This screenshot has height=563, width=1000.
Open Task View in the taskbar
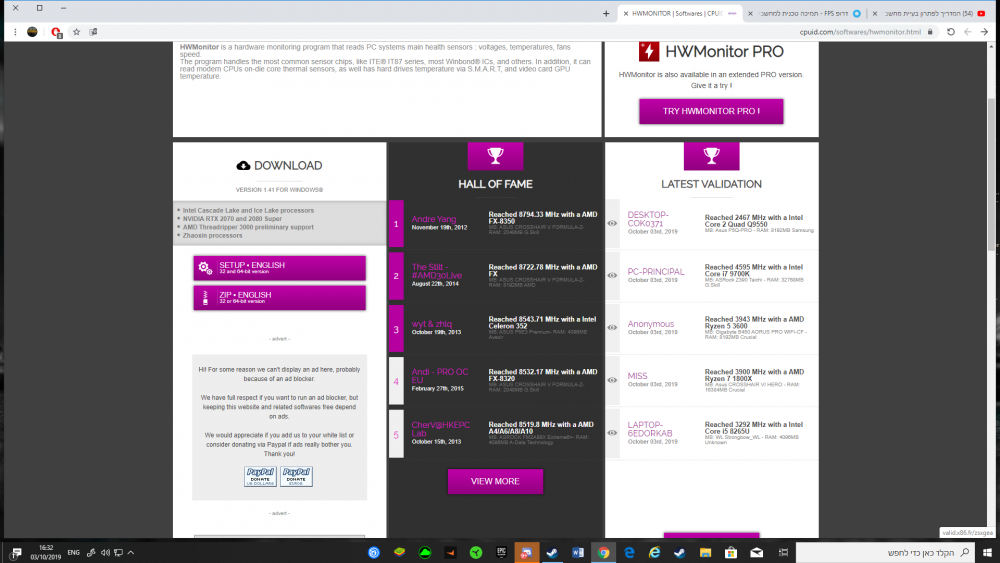click(783, 553)
